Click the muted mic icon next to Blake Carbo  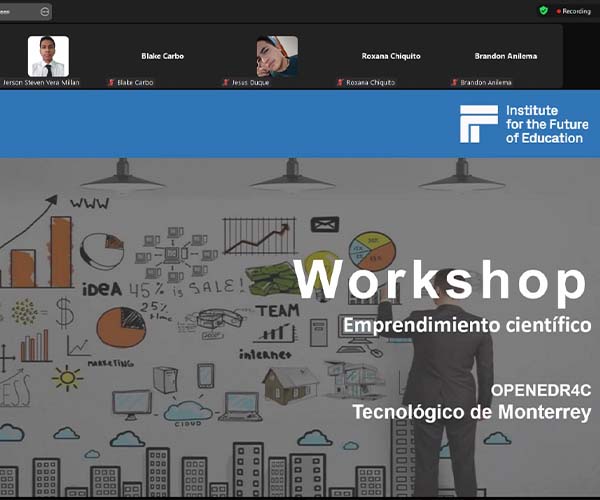111,82
